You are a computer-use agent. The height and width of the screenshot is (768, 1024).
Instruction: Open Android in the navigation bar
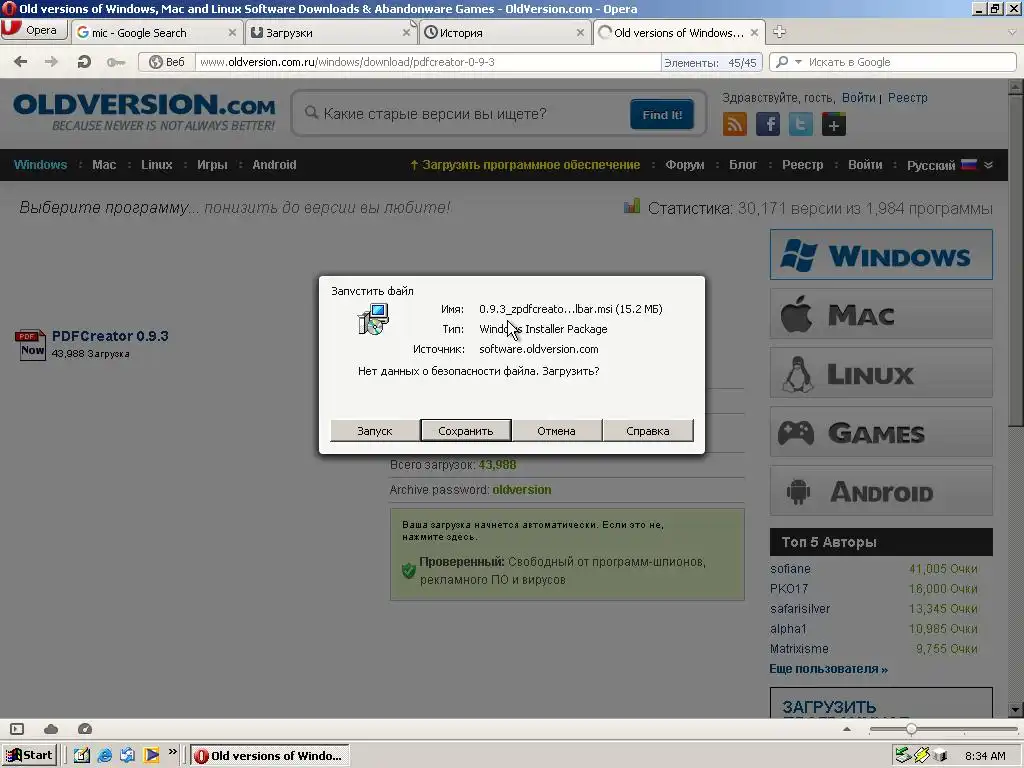point(274,165)
